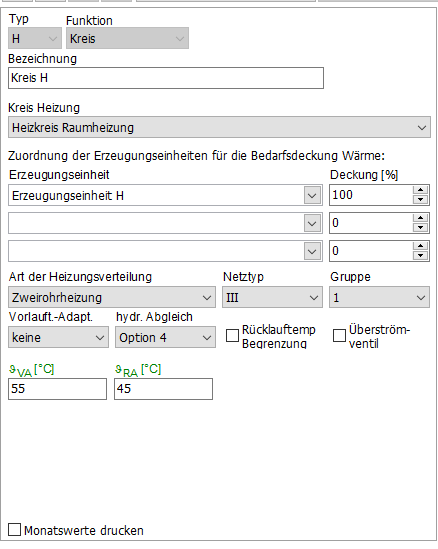Open the second empty Erzeugungseinheit dropdown
The image size is (438, 549).
(x=165, y=223)
